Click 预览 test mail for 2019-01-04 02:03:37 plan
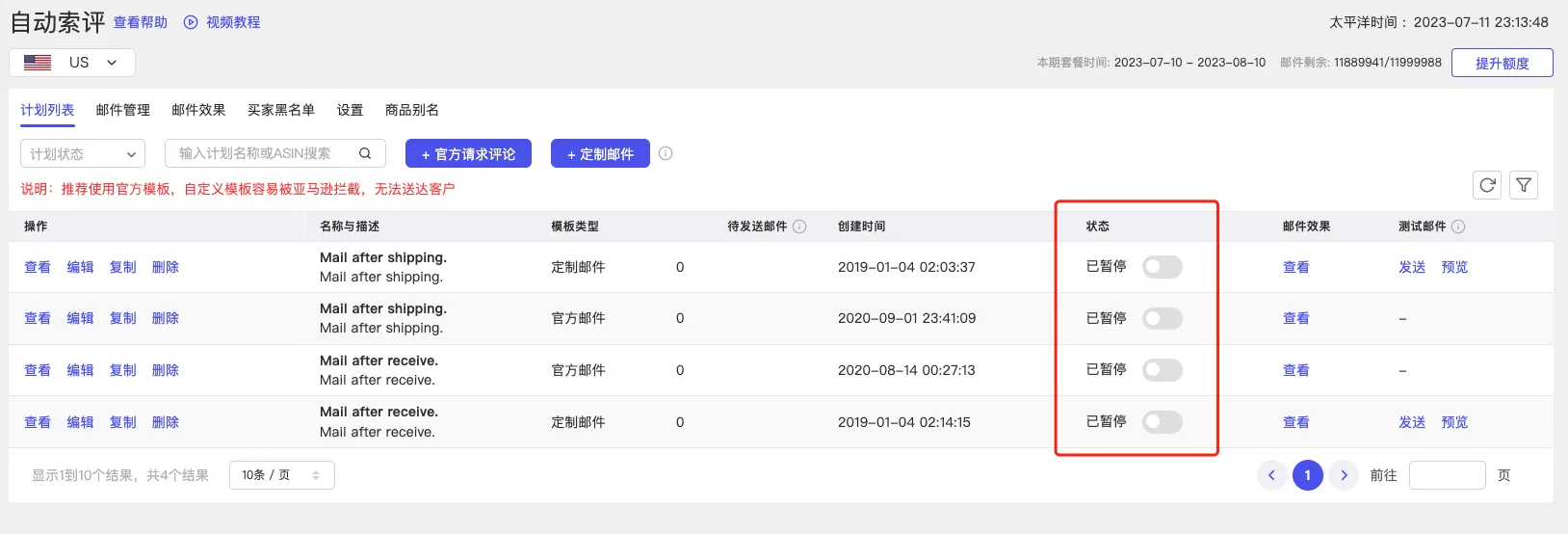 coord(1454,267)
